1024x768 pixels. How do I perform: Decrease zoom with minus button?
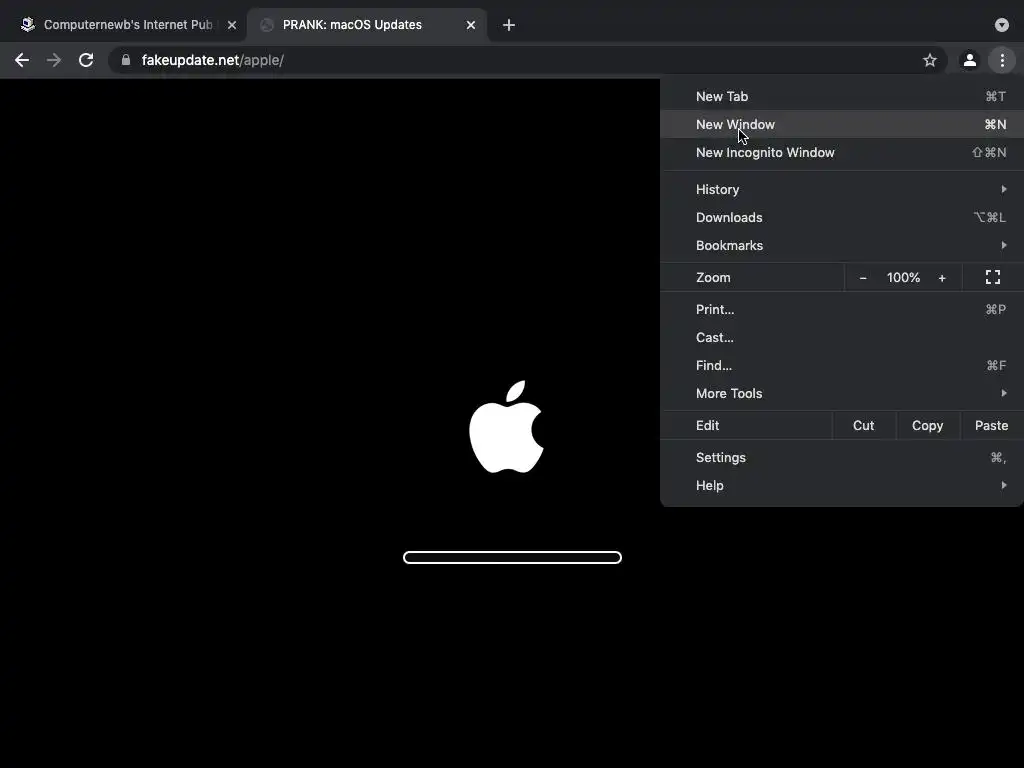click(863, 278)
